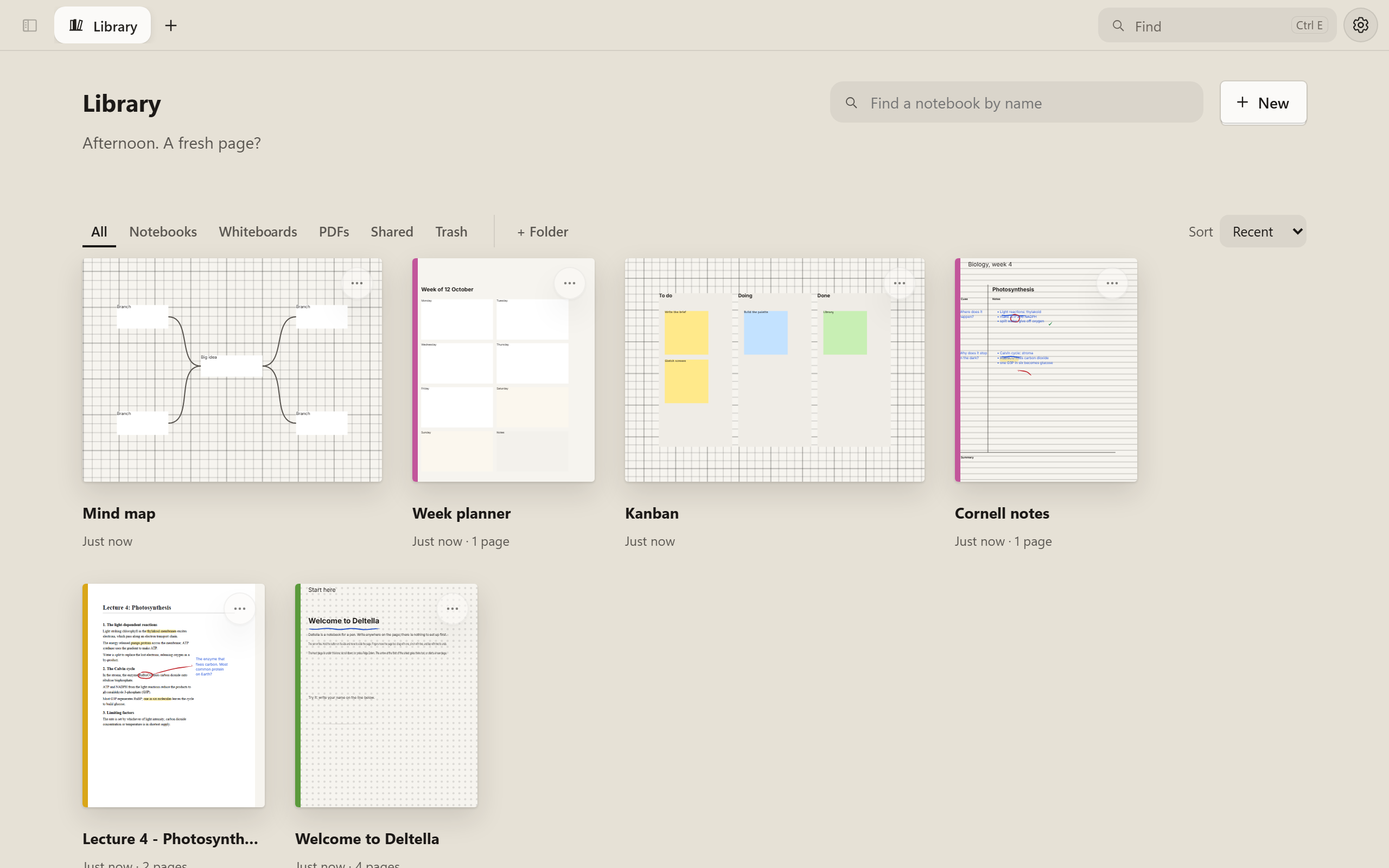Add a new folder with + Folder
The height and width of the screenshot is (868, 1389).
tap(543, 231)
